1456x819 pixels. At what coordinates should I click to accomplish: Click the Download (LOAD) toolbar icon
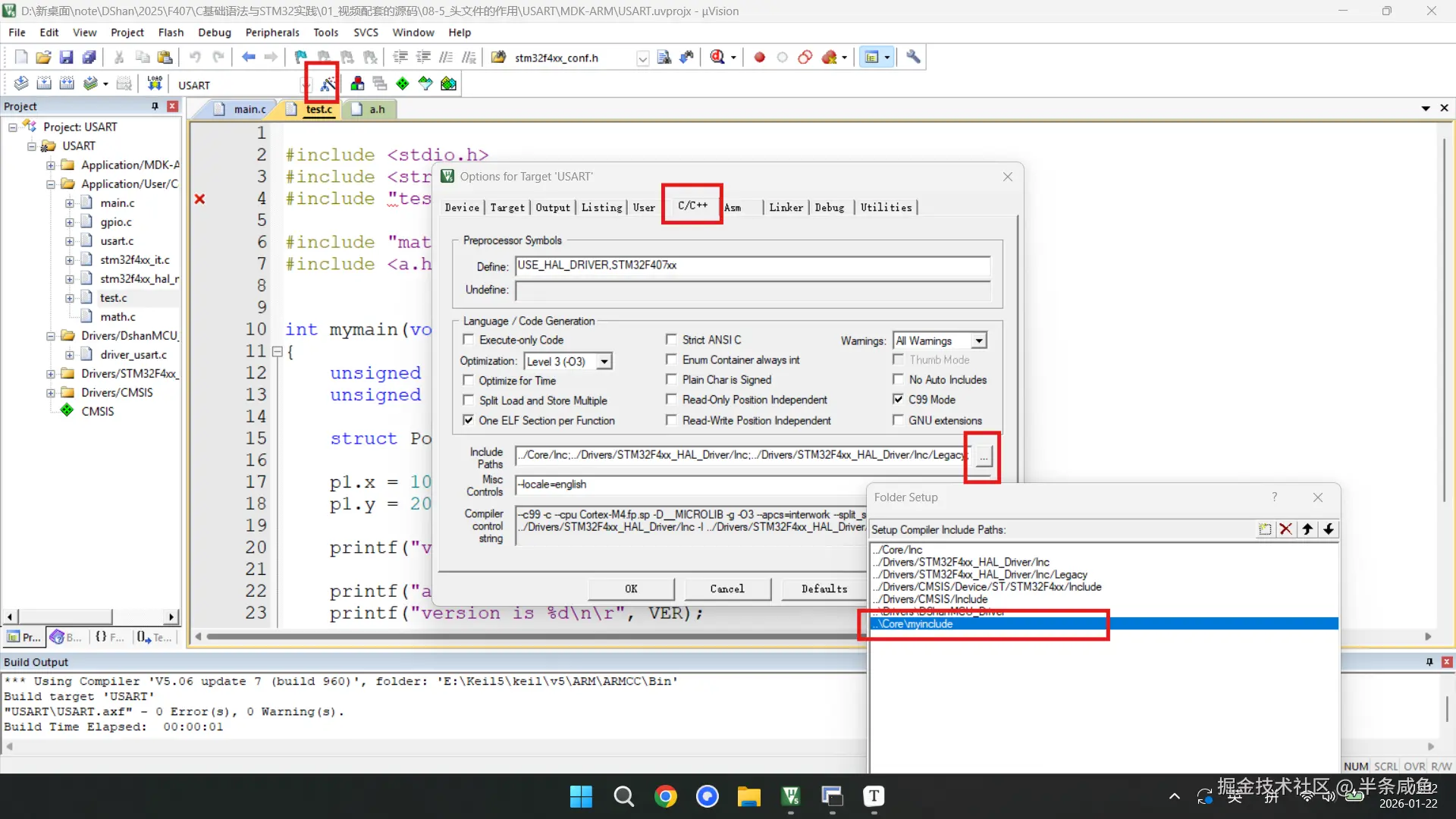click(x=155, y=84)
